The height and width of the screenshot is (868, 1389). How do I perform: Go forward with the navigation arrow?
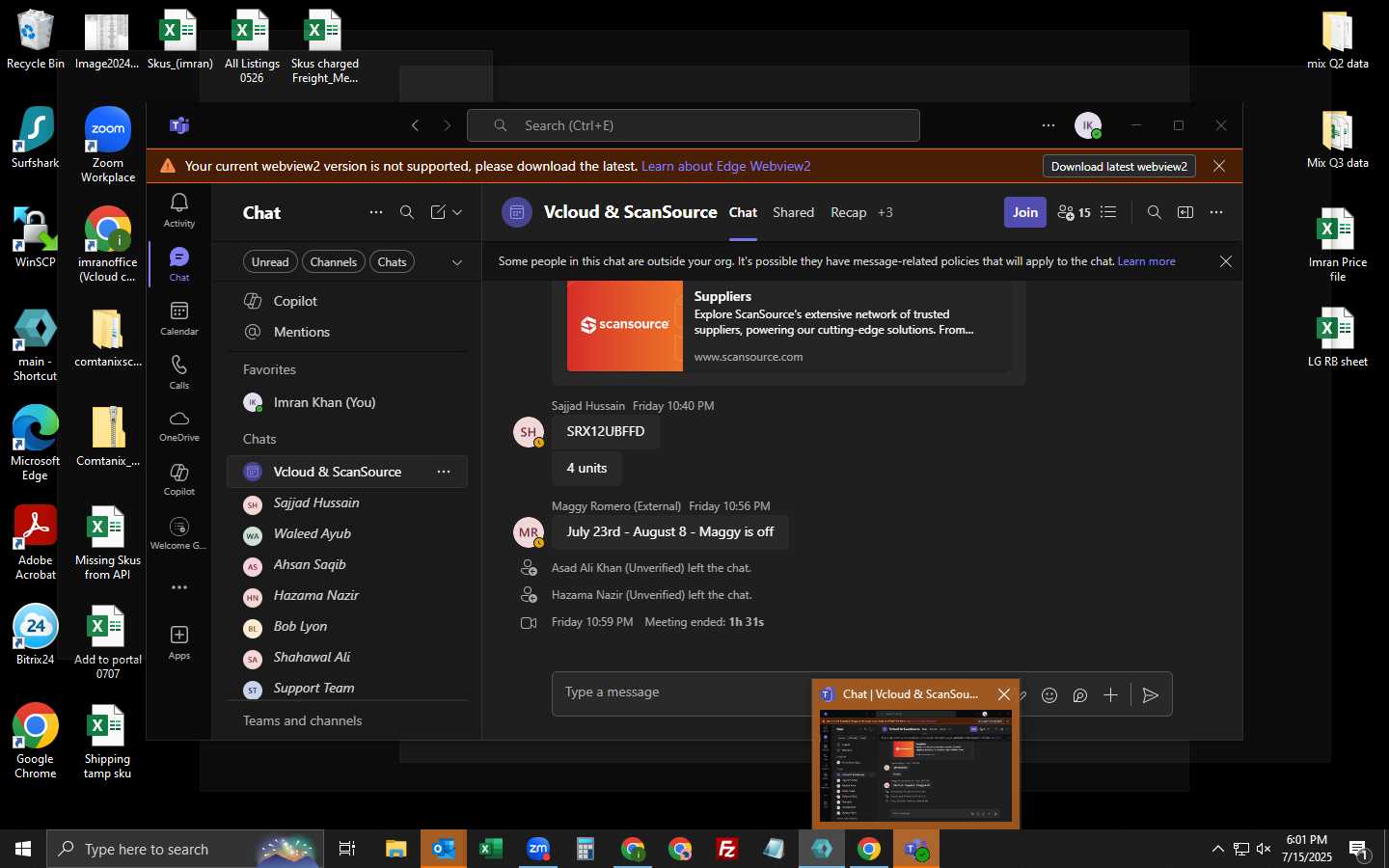click(x=447, y=125)
